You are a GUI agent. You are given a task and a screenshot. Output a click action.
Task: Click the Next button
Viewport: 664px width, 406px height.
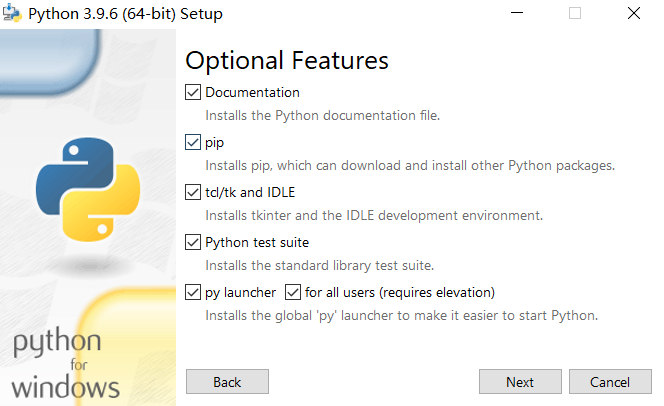point(520,382)
